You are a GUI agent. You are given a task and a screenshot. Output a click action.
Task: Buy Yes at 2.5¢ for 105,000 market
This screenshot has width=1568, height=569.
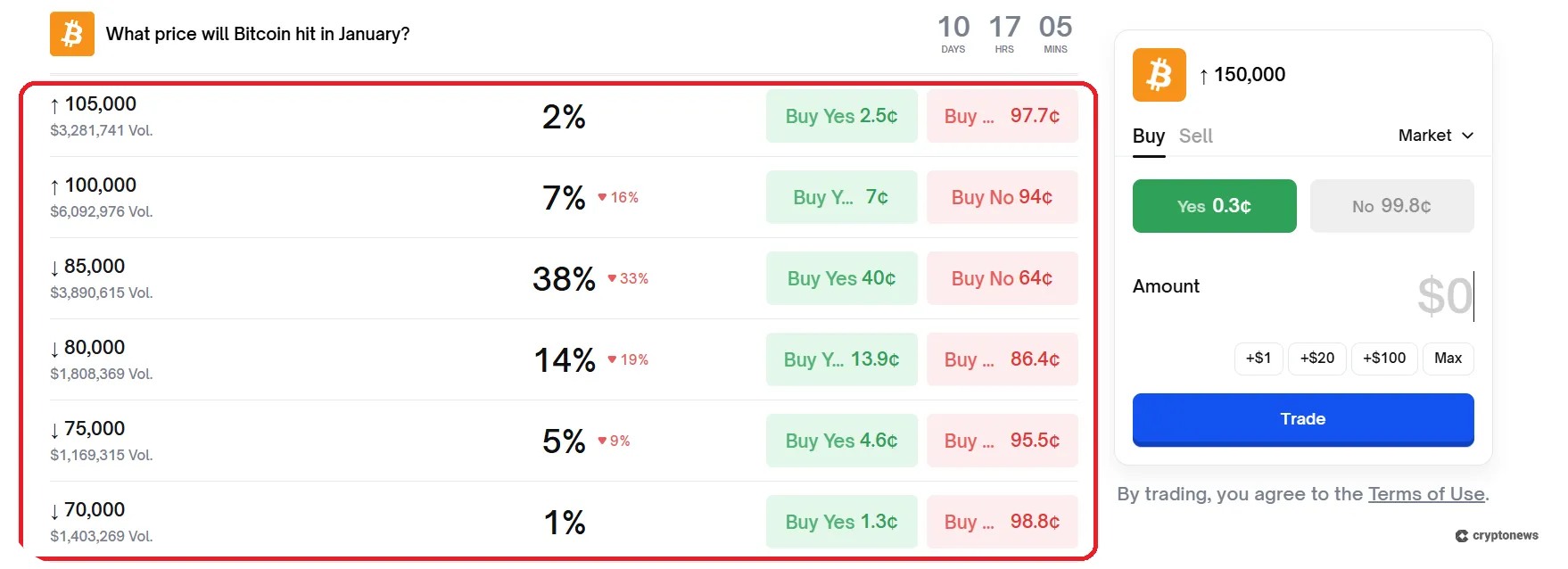(841, 116)
